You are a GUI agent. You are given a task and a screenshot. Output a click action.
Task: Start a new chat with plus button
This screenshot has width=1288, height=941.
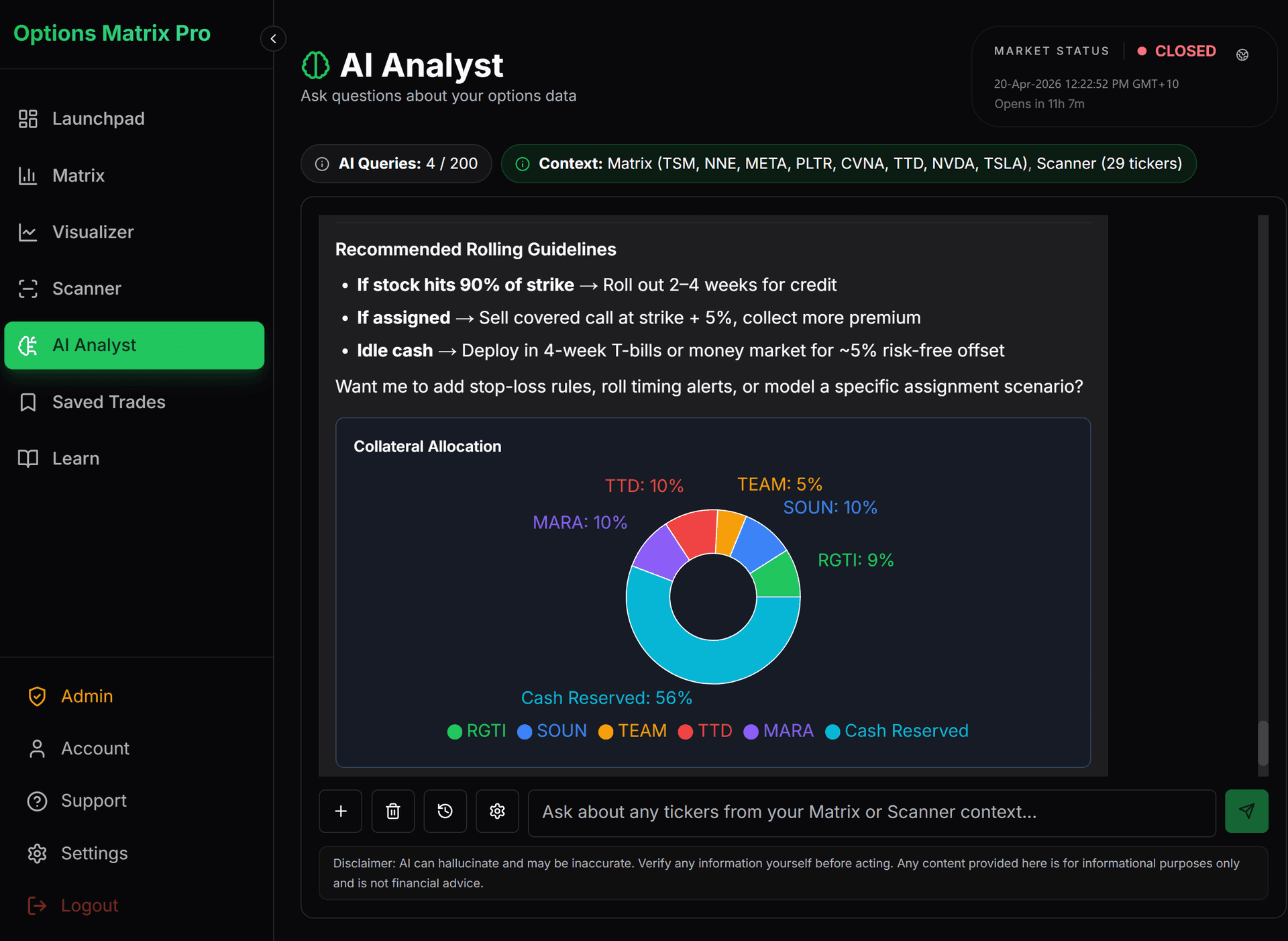(341, 811)
